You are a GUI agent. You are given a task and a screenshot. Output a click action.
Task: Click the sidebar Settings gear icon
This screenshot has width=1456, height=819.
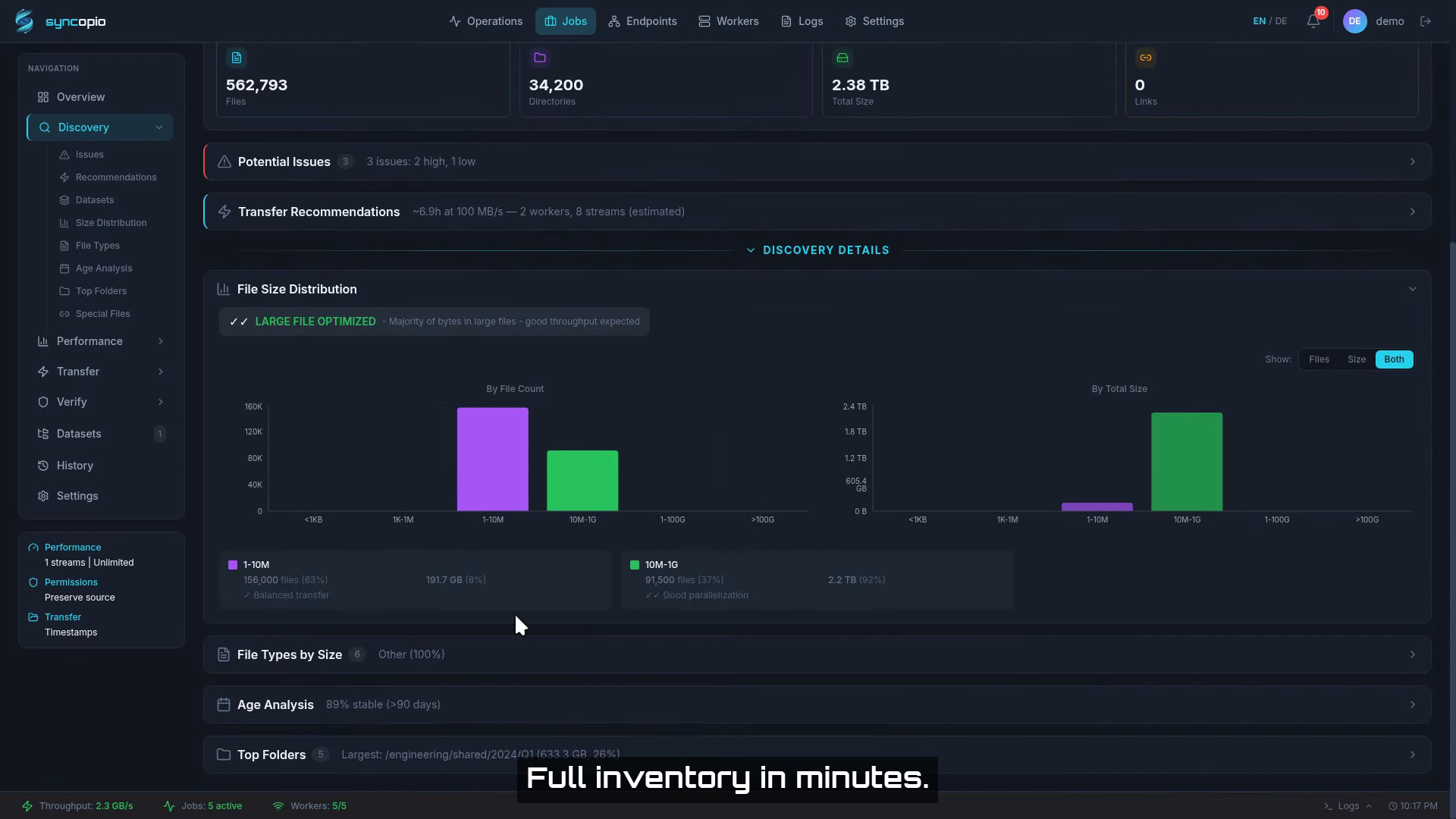coord(43,496)
